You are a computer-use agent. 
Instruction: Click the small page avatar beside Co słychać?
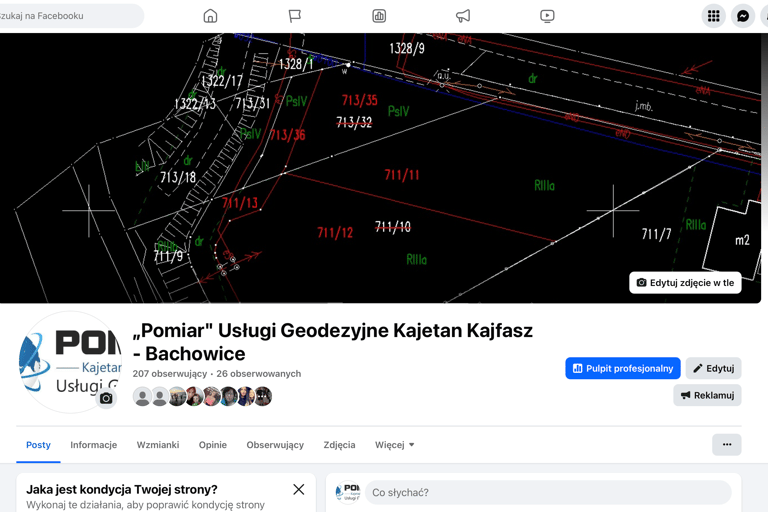348,492
